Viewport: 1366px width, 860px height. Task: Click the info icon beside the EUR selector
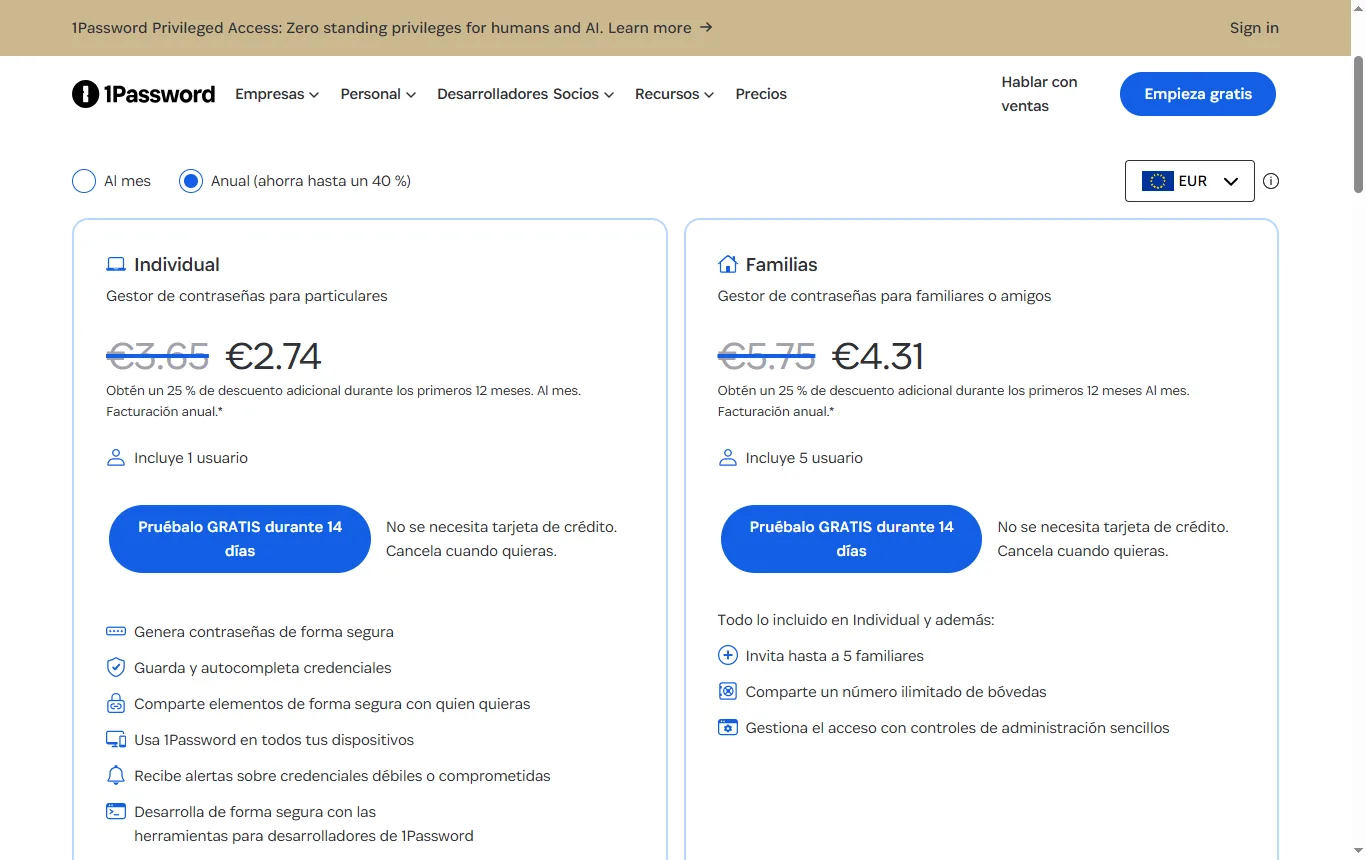[x=1271, y=181]
